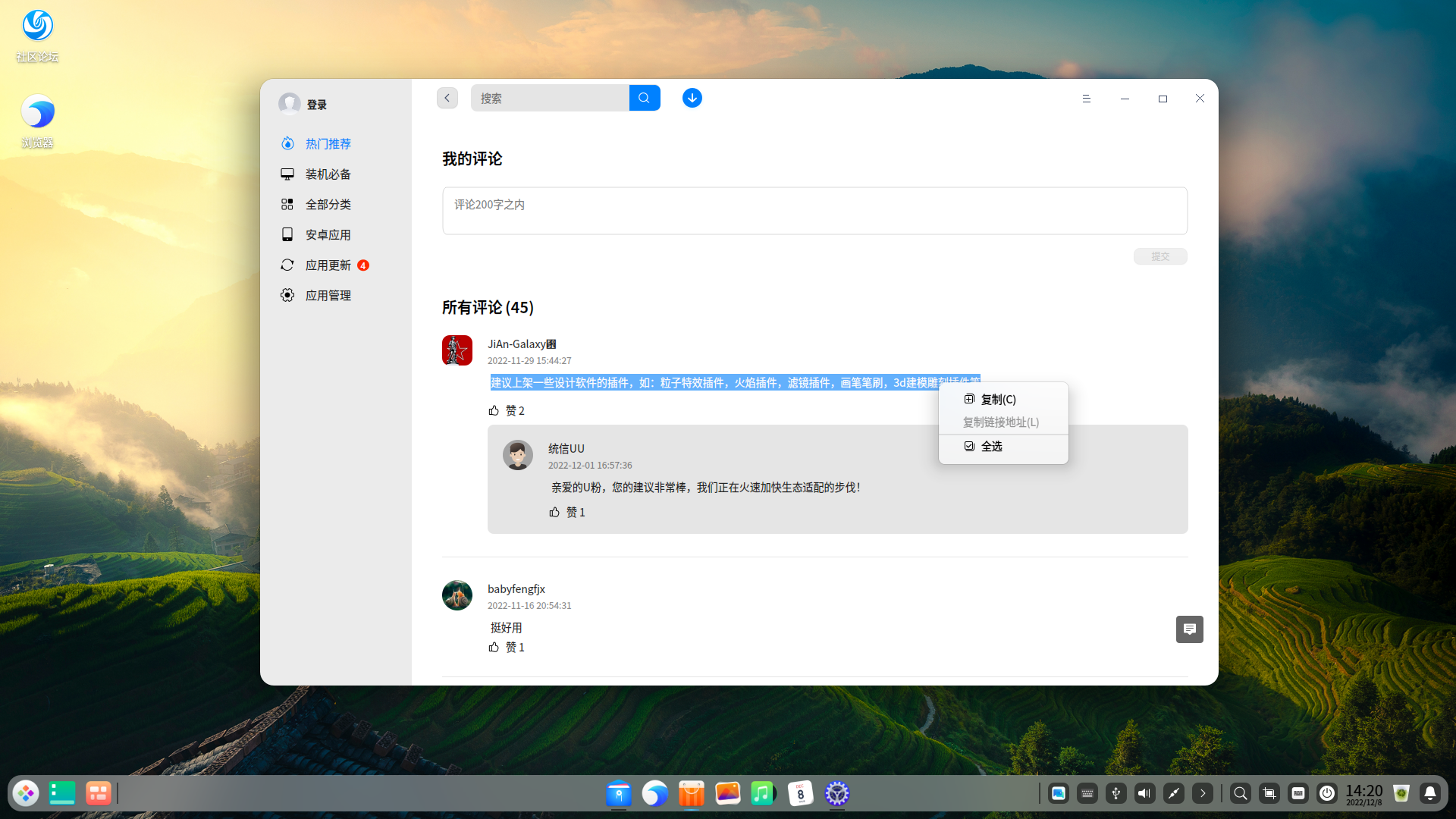Screen dimensions: 1456x819
Task: Open the app store dock icon
Action: click(692, 793)
